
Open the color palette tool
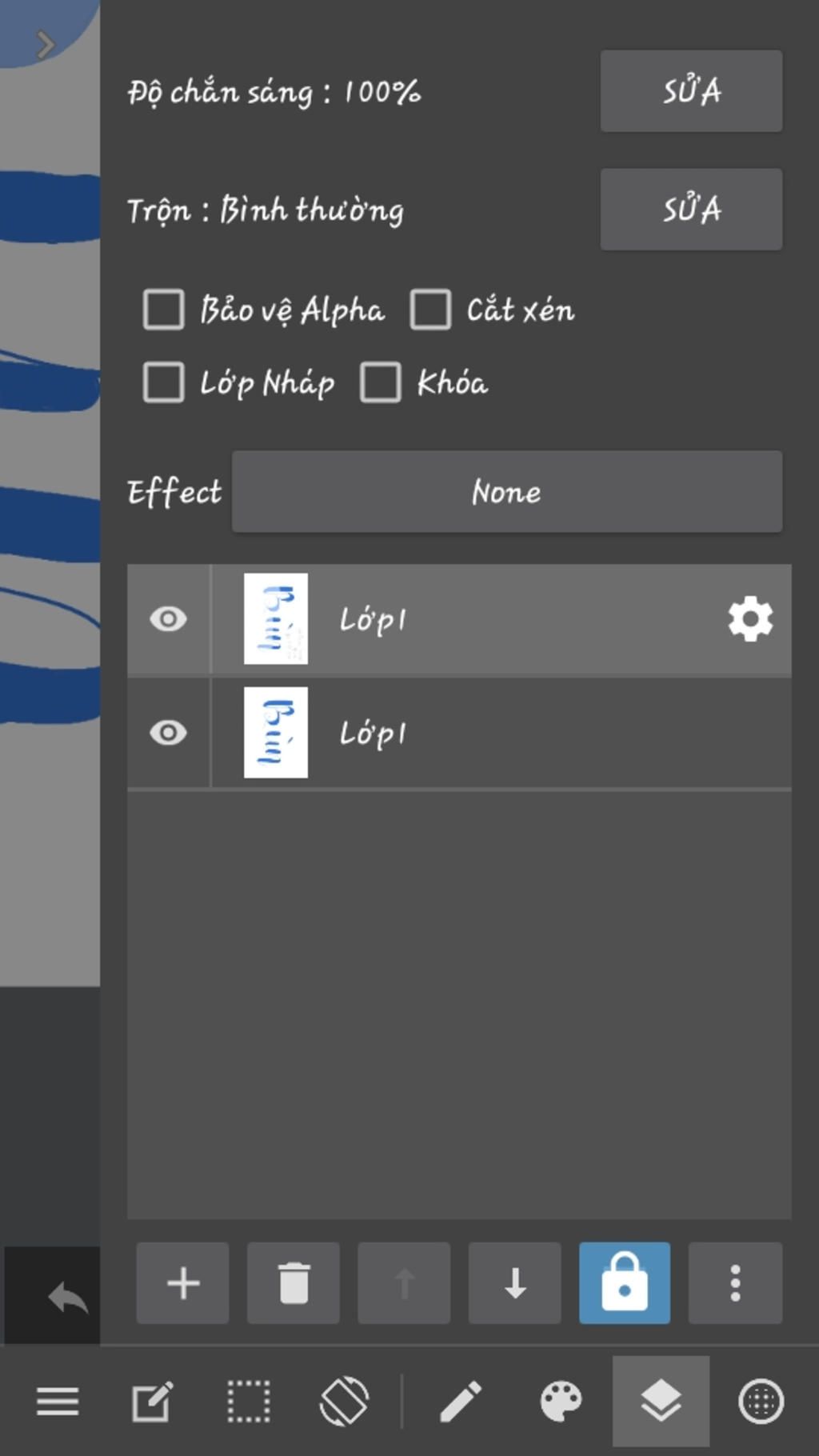tap(561, 1402)
